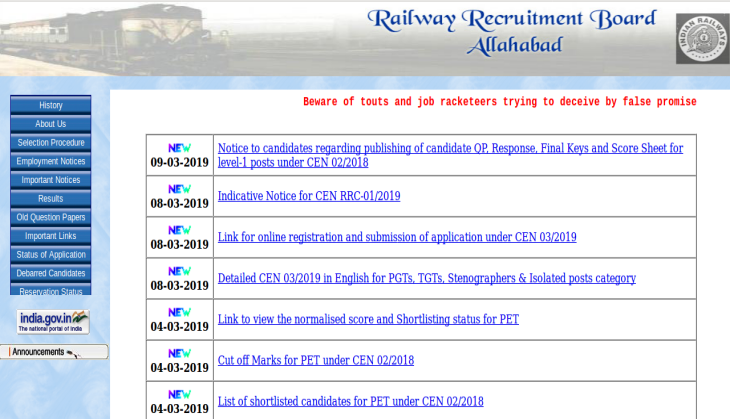
Task: View normalised score and Shortlisting status link
Action: [368, 319]
